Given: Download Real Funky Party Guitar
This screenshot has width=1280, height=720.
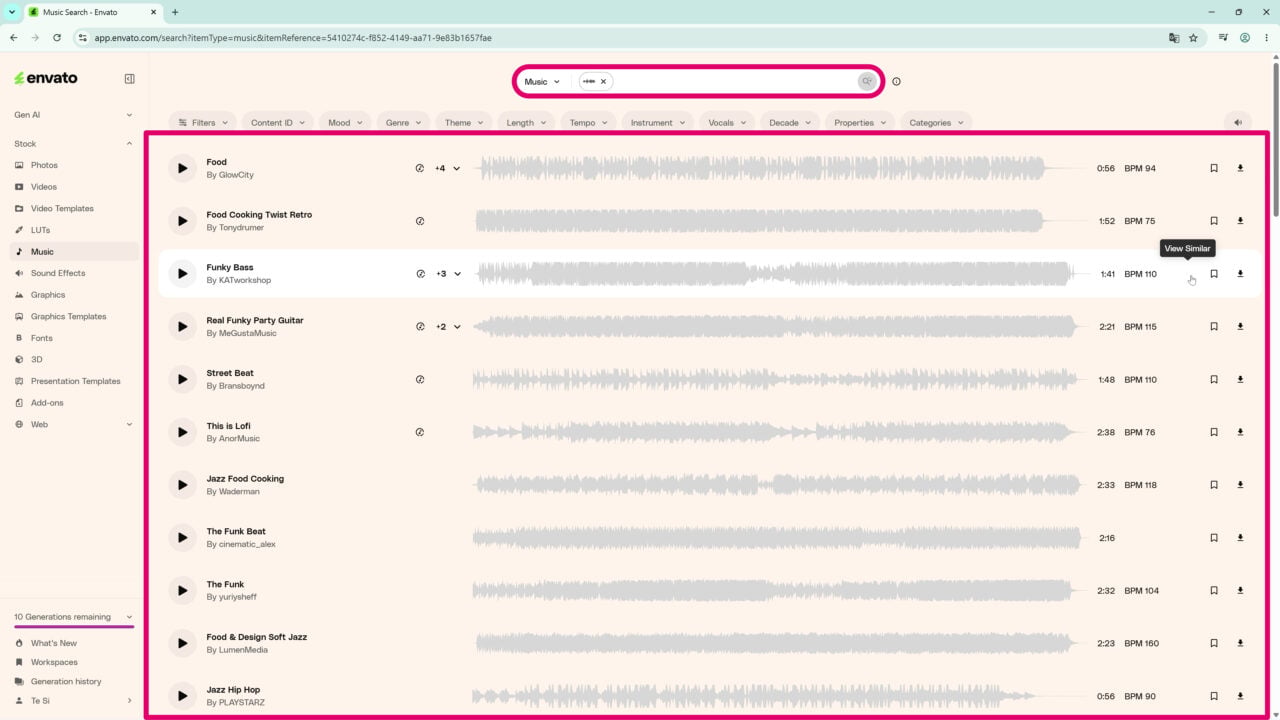Looking at the screenshot, I should click(1240, 326).
